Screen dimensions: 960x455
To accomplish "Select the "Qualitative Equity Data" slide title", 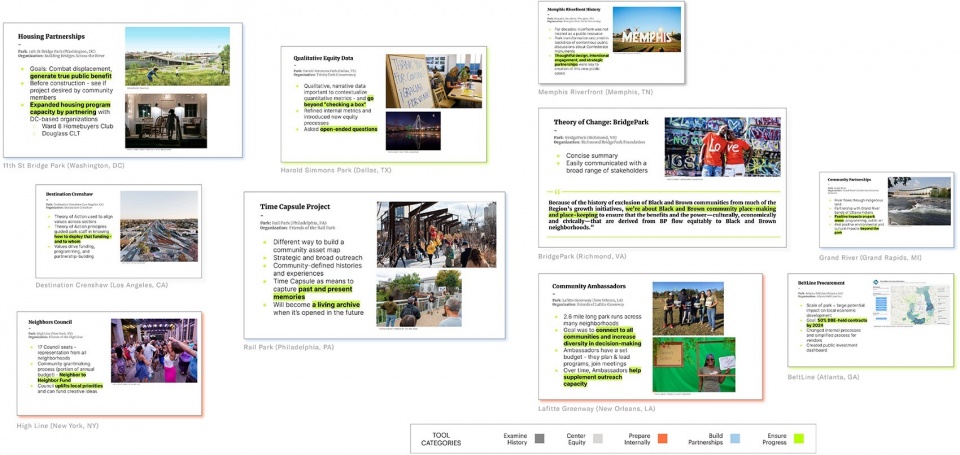I will pos(323,58).
